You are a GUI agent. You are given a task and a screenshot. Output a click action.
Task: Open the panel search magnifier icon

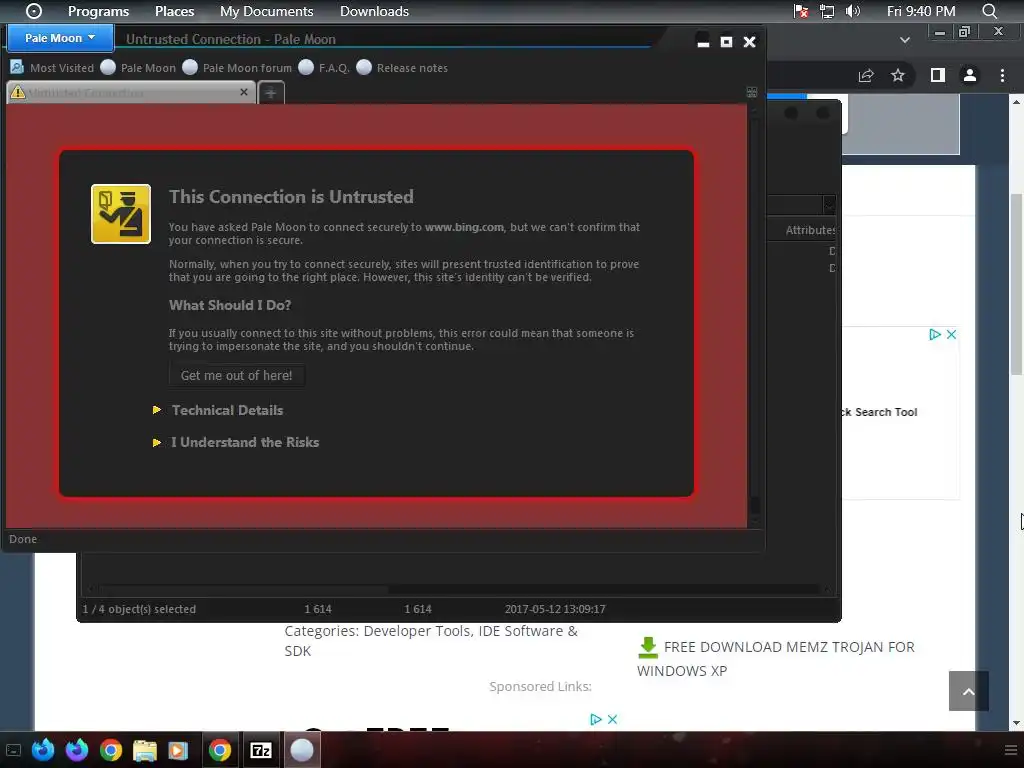tap(989, 11)
